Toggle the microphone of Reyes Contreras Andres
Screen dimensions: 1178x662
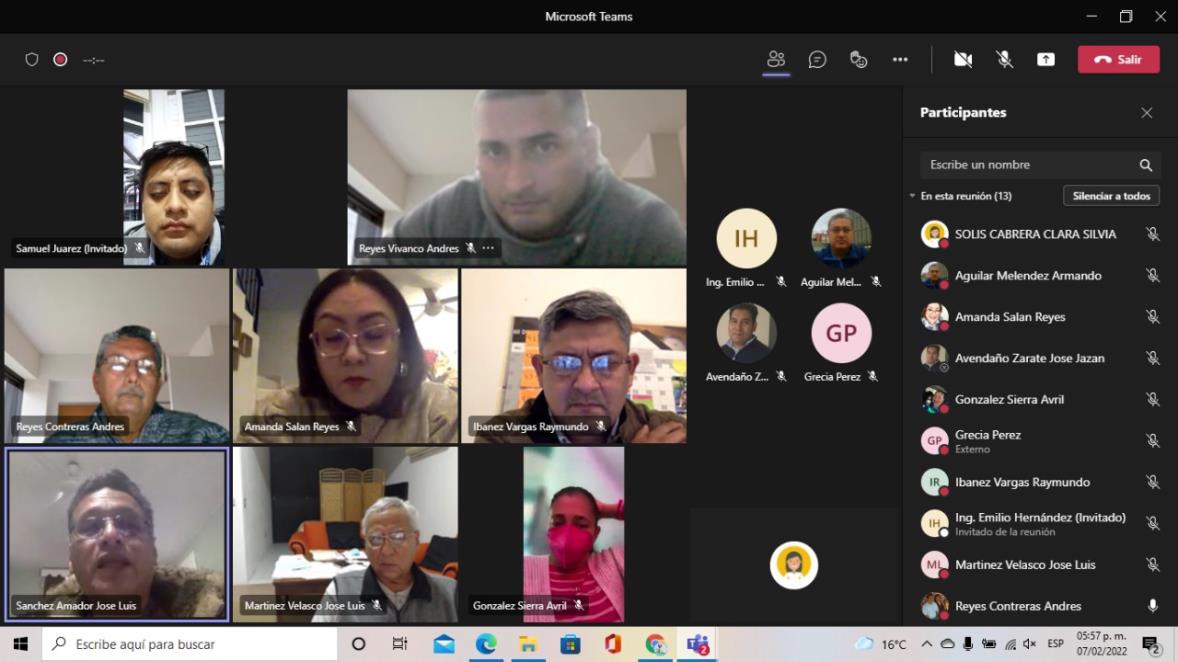pos(1152,606)
